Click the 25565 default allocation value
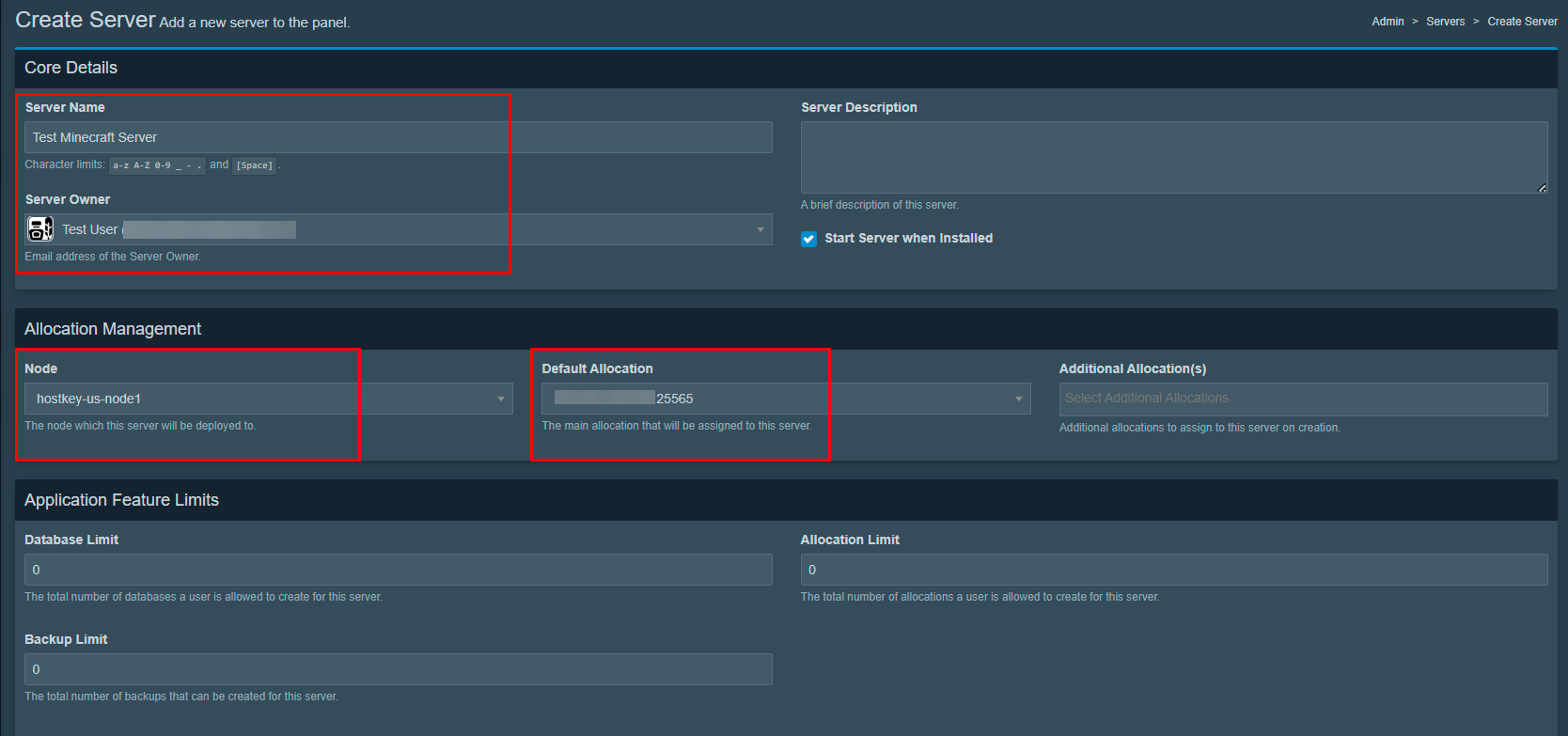Viewport: 1568px width, 736px height. (x=675, y=399)
